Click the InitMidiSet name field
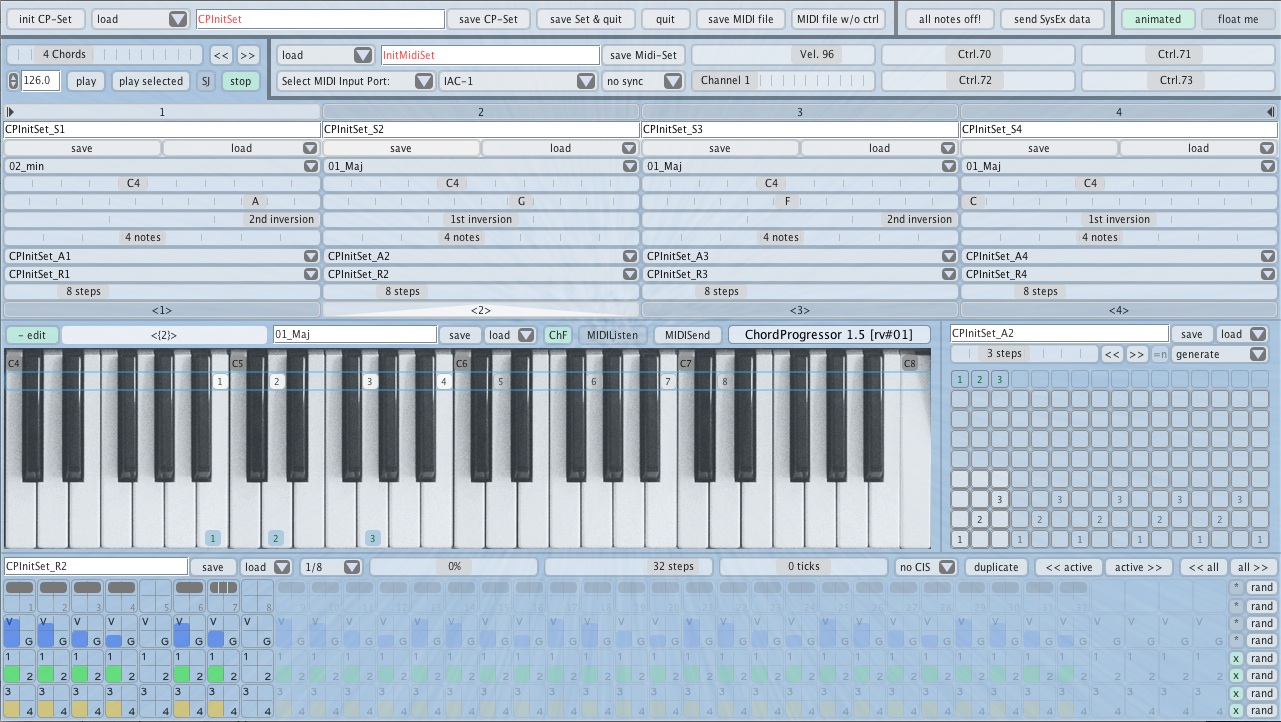This screenshot has height=722, width=1281. (490, 55)
